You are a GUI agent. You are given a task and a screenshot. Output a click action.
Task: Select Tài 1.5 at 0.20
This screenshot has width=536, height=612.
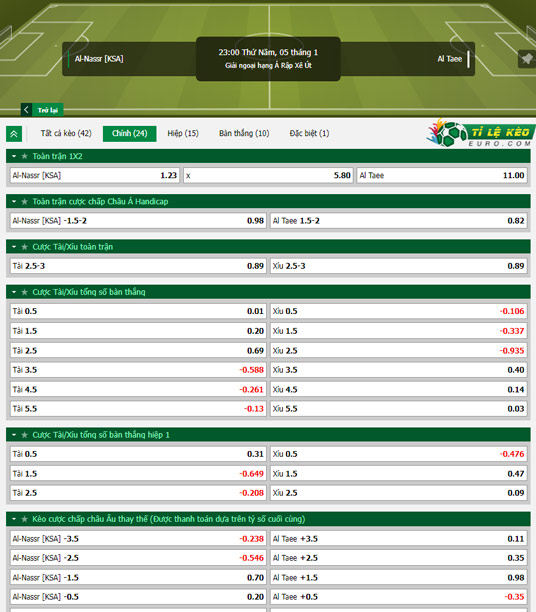point(138,331)
